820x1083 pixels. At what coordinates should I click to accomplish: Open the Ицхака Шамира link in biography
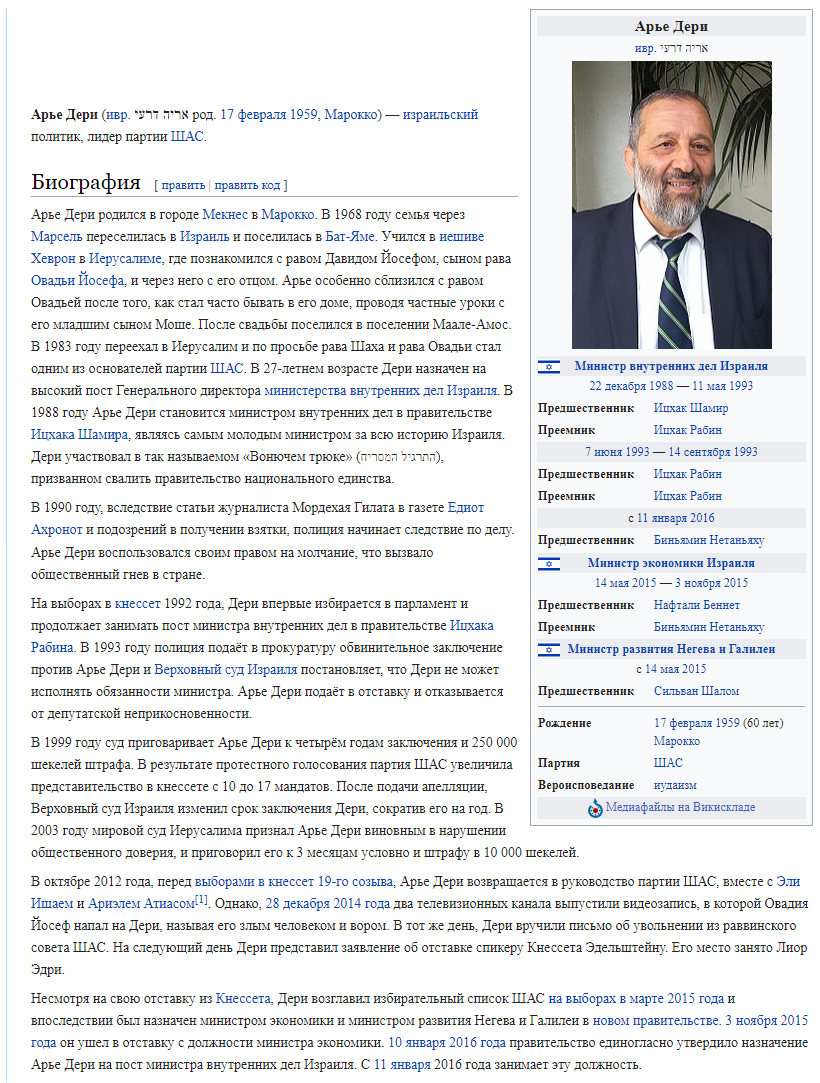79,435
